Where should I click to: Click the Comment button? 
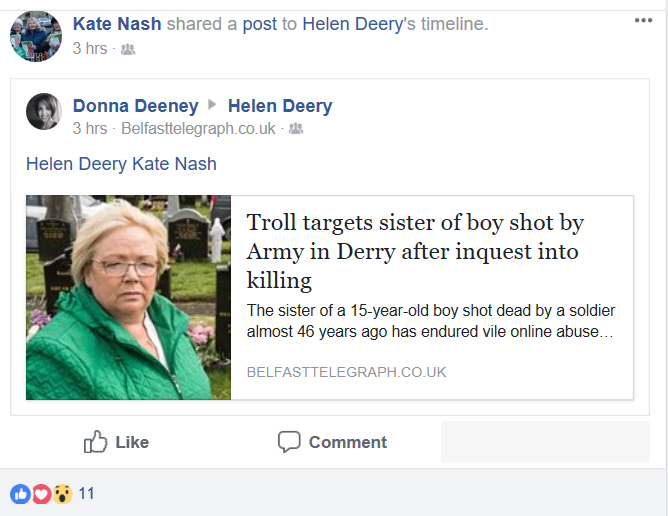point(332,442)
